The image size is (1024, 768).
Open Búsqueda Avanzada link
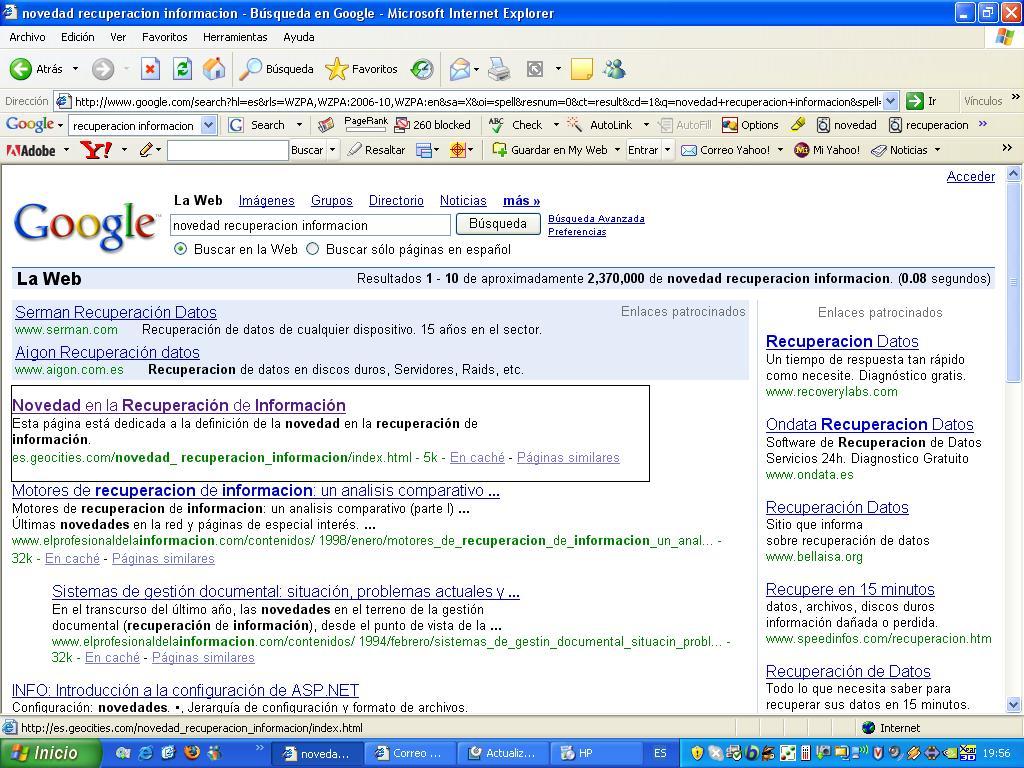[596, 219]
